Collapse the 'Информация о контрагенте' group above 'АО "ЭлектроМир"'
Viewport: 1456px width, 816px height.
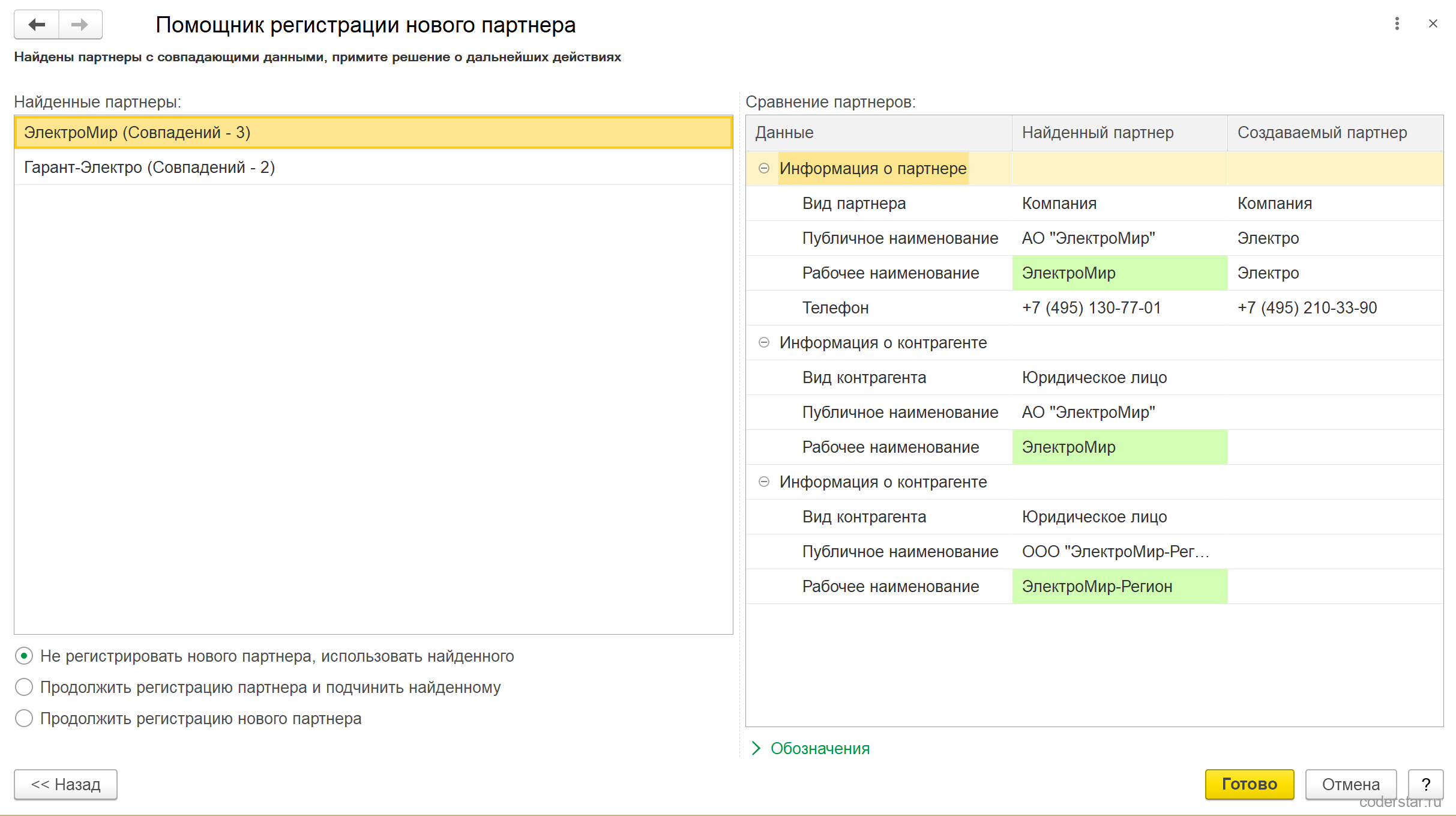[764, 342]
